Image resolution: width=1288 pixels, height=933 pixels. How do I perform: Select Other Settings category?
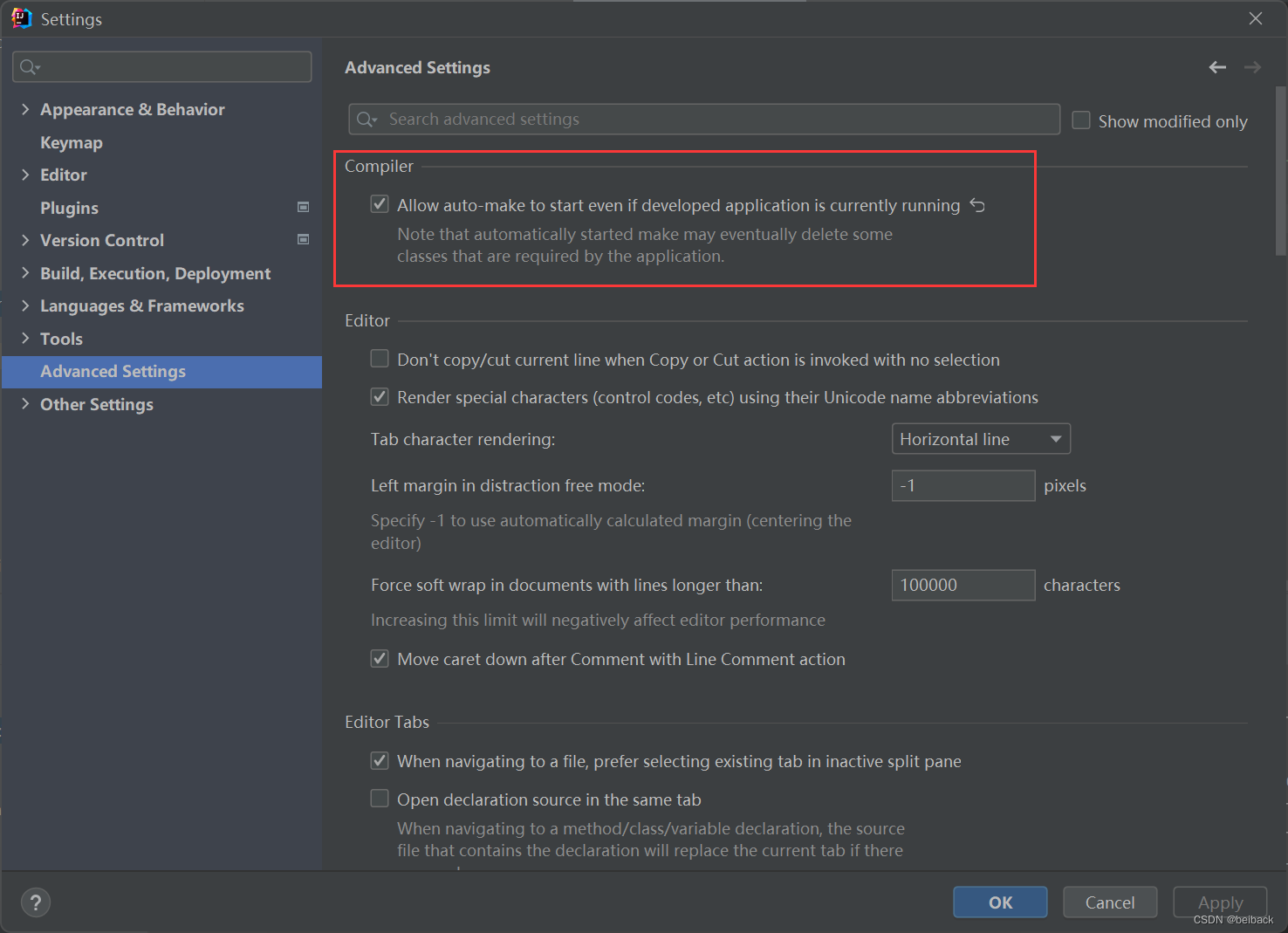coord(97,404)
